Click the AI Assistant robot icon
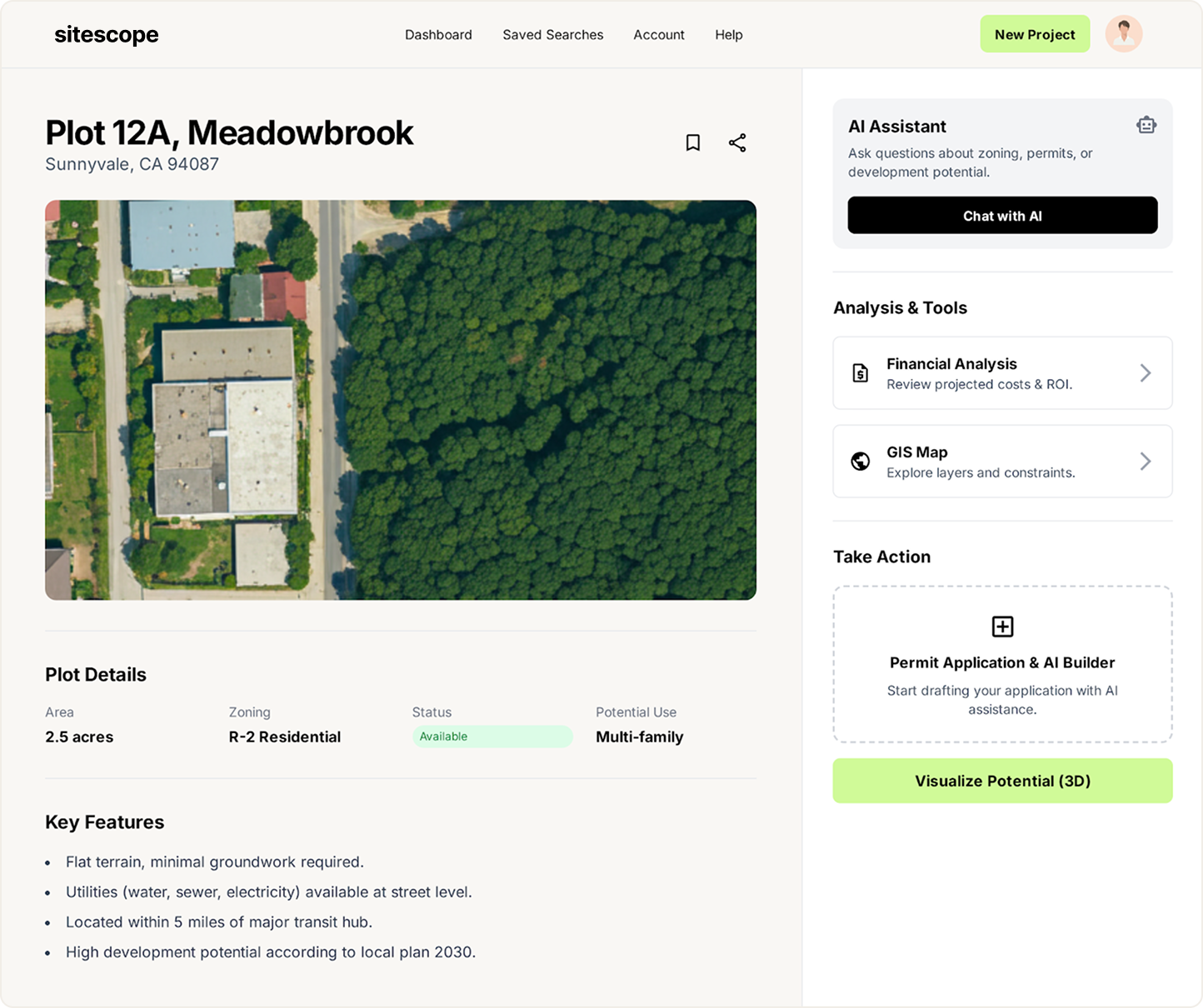 (x=1146, y=125)
